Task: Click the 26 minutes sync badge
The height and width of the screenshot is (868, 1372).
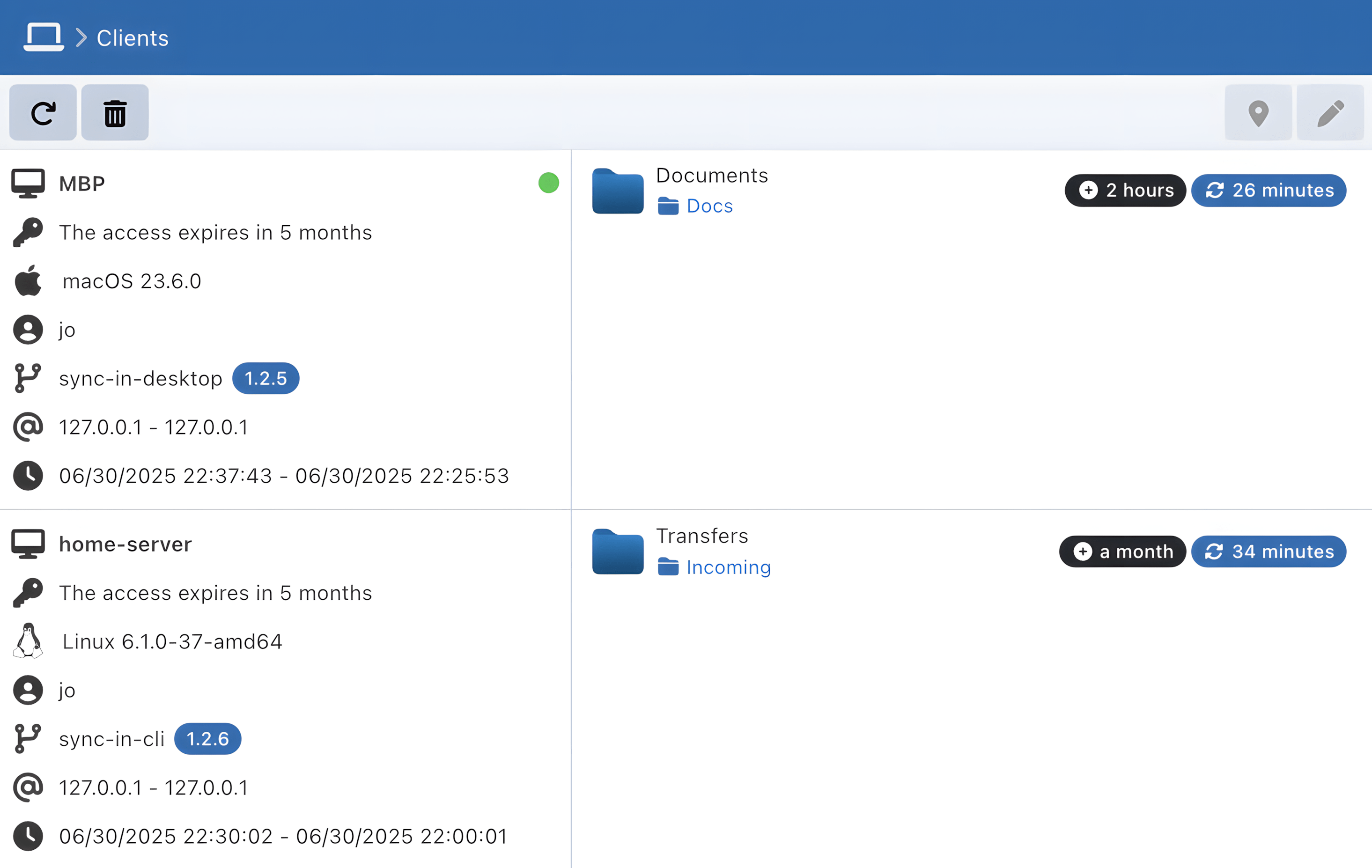Action: [x=1269, y=190]
